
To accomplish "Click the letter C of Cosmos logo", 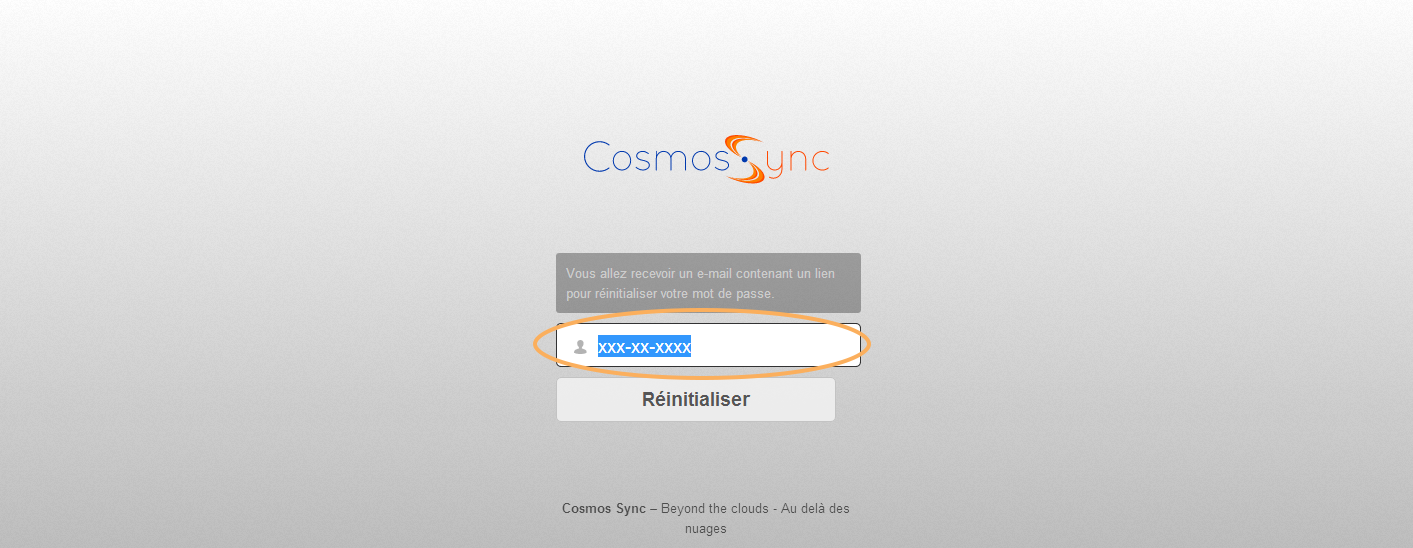I will (x=597, y=157).
